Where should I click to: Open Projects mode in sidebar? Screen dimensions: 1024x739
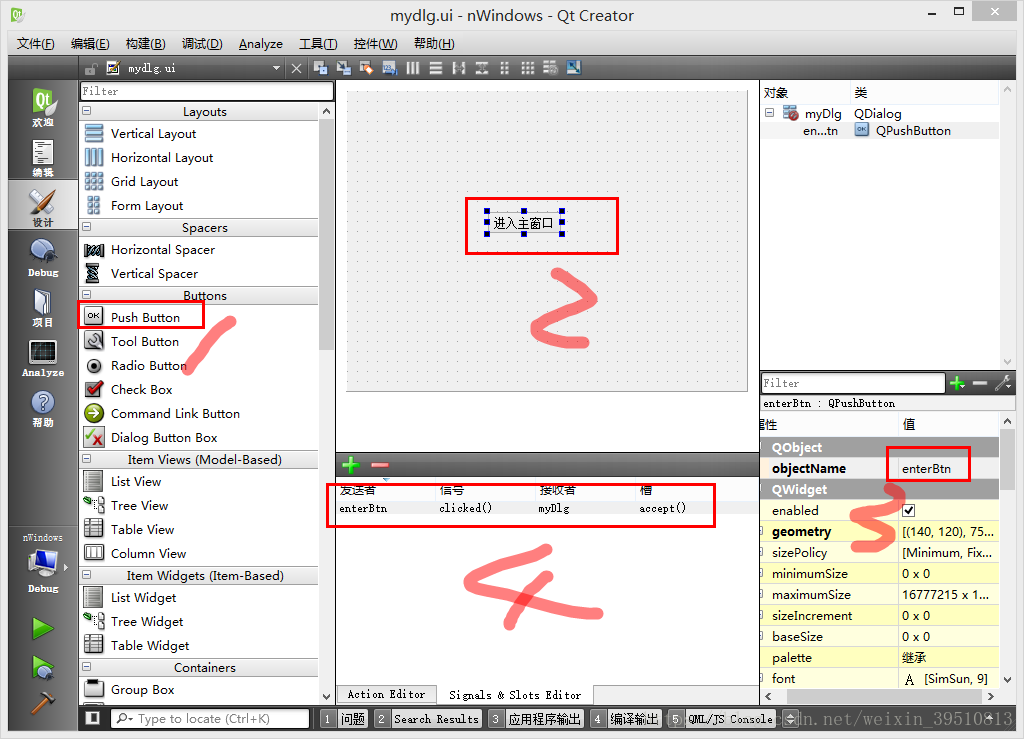tap(42, 307)
